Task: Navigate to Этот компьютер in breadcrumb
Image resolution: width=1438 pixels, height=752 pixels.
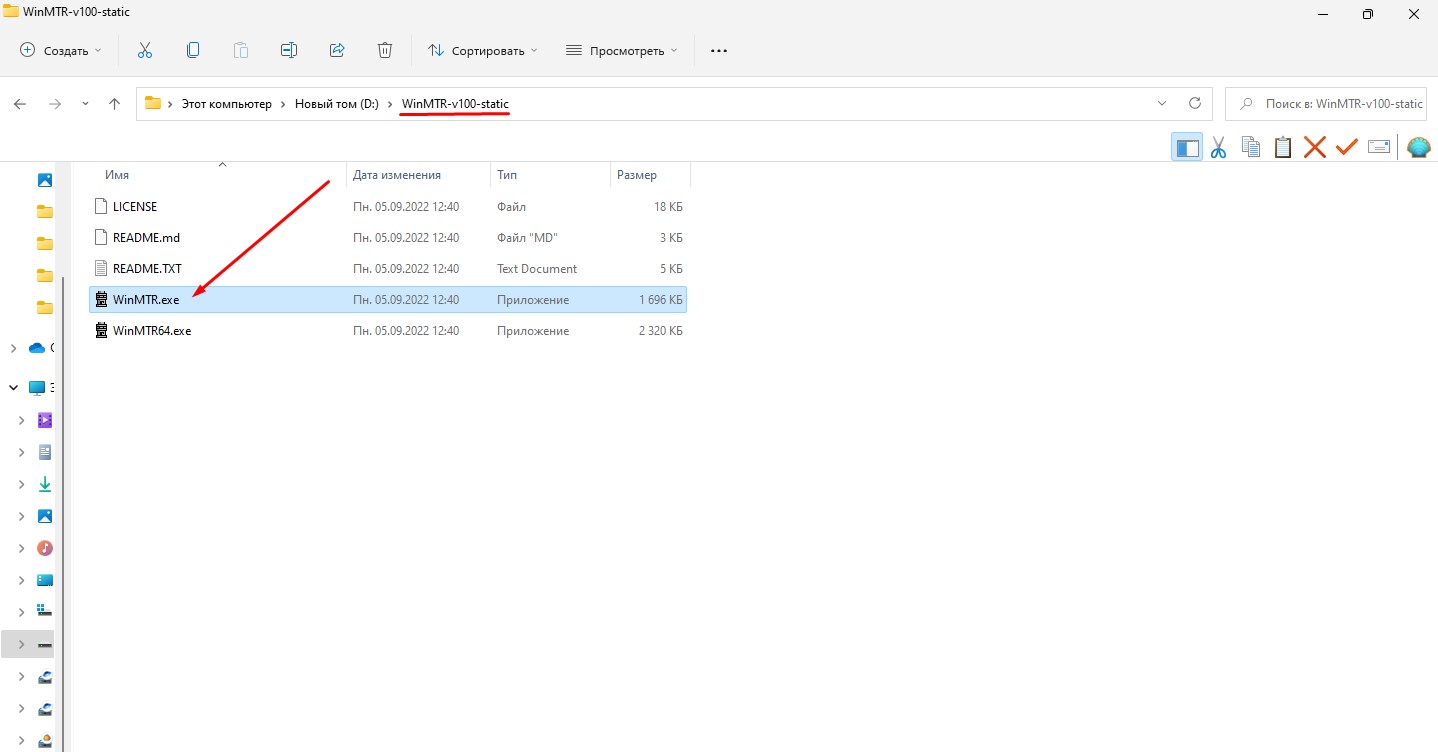Action: 226,104
